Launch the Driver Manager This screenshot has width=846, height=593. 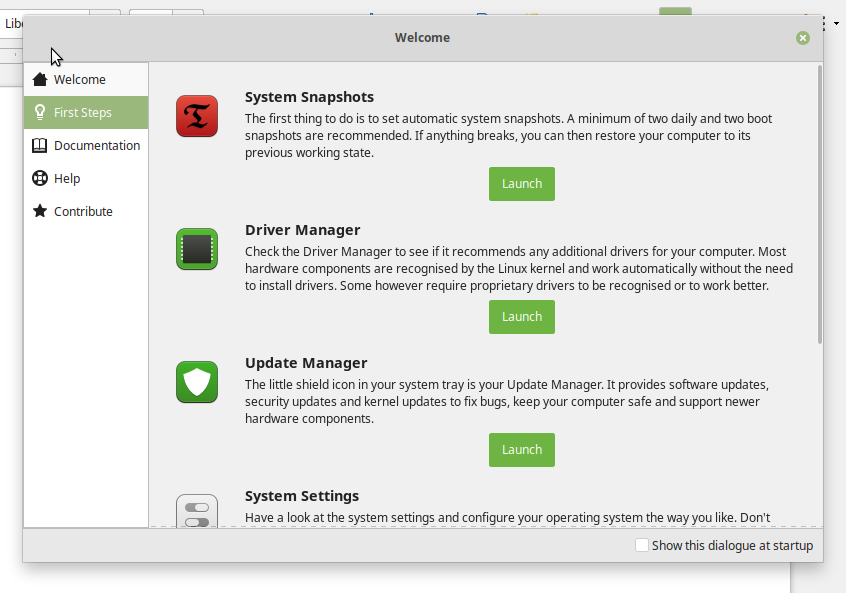coord(522,317)
